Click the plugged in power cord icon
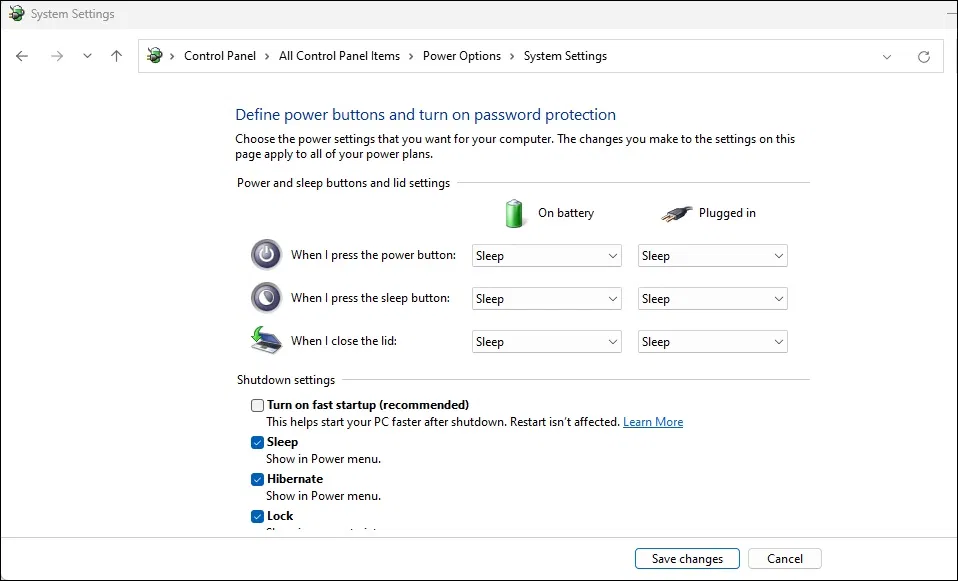Image resolution: width=958 pixels, height=581 pixels. (x=675, y=213)
